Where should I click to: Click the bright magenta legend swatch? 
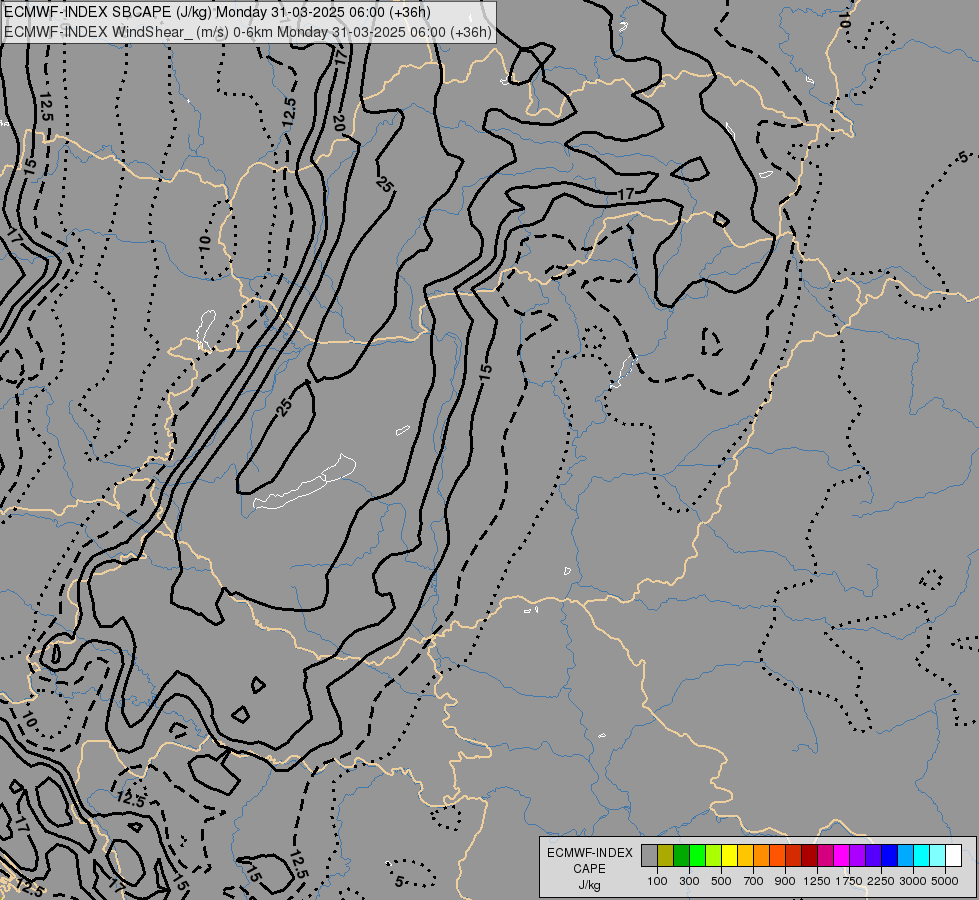(841, 856)
